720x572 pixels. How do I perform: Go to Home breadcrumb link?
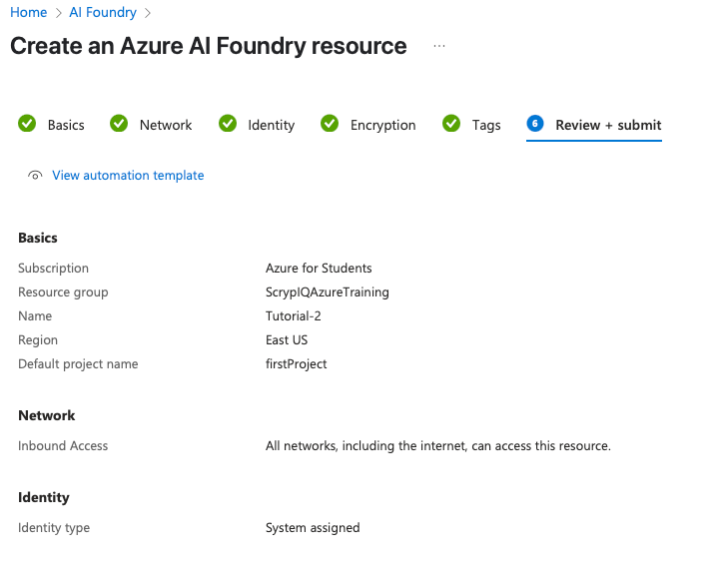[x=28, y=12]
